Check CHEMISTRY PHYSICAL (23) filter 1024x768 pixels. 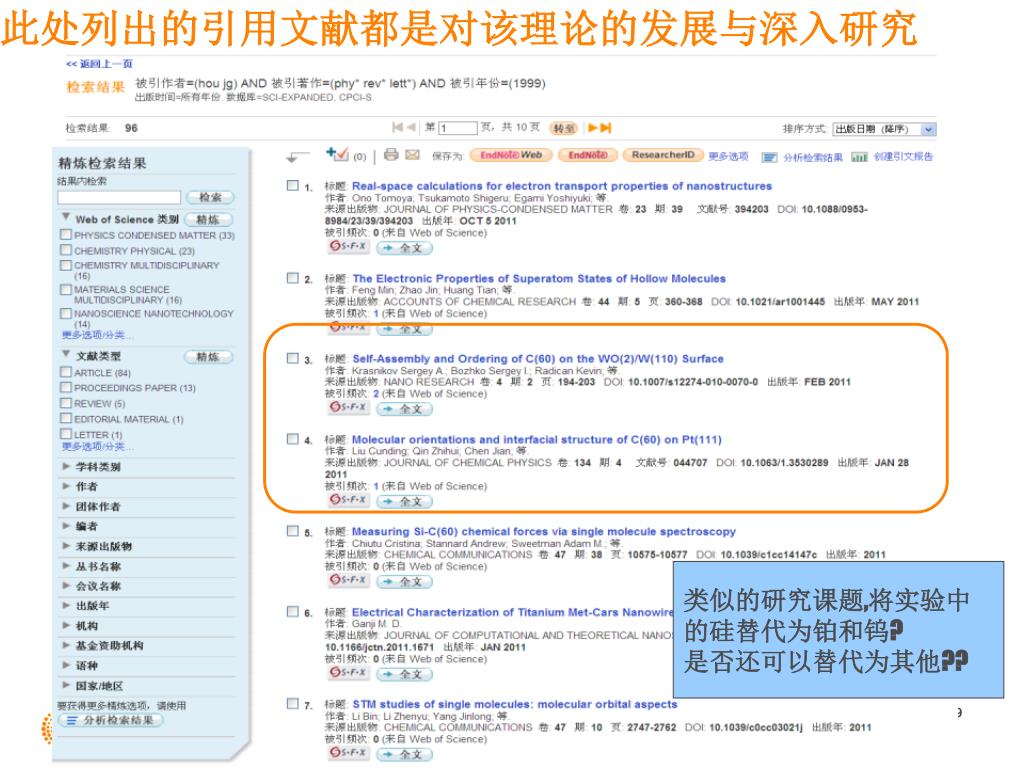(65, 250)
